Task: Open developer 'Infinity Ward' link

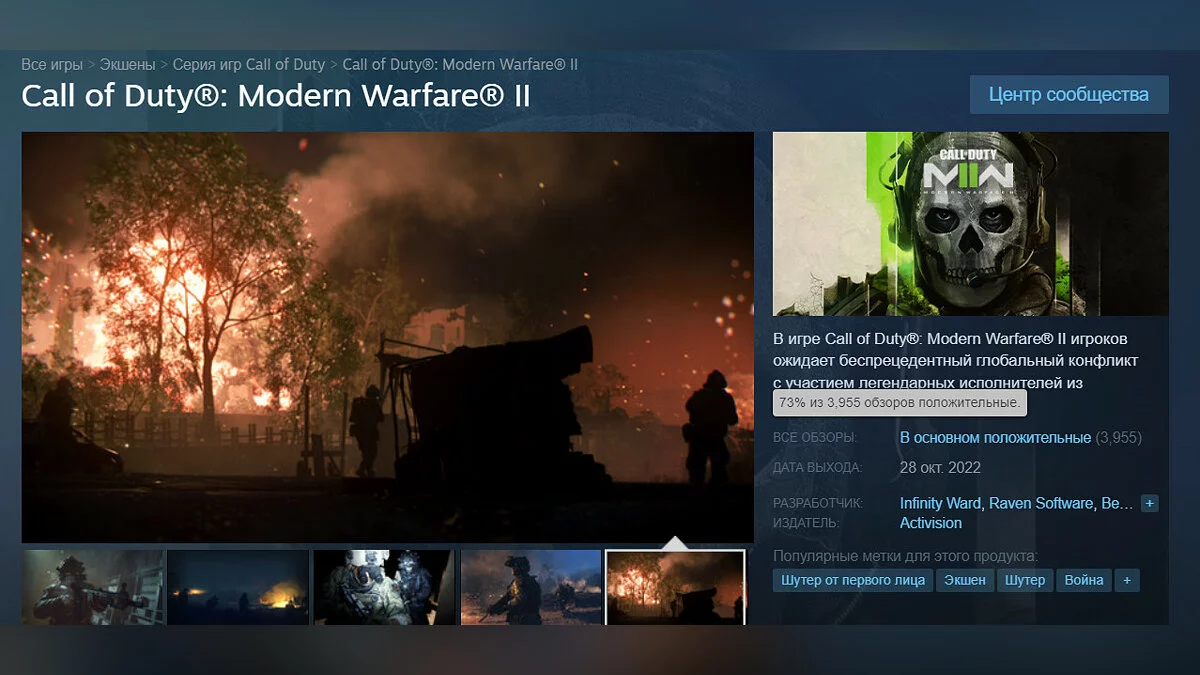Action: tap(940, 503)
